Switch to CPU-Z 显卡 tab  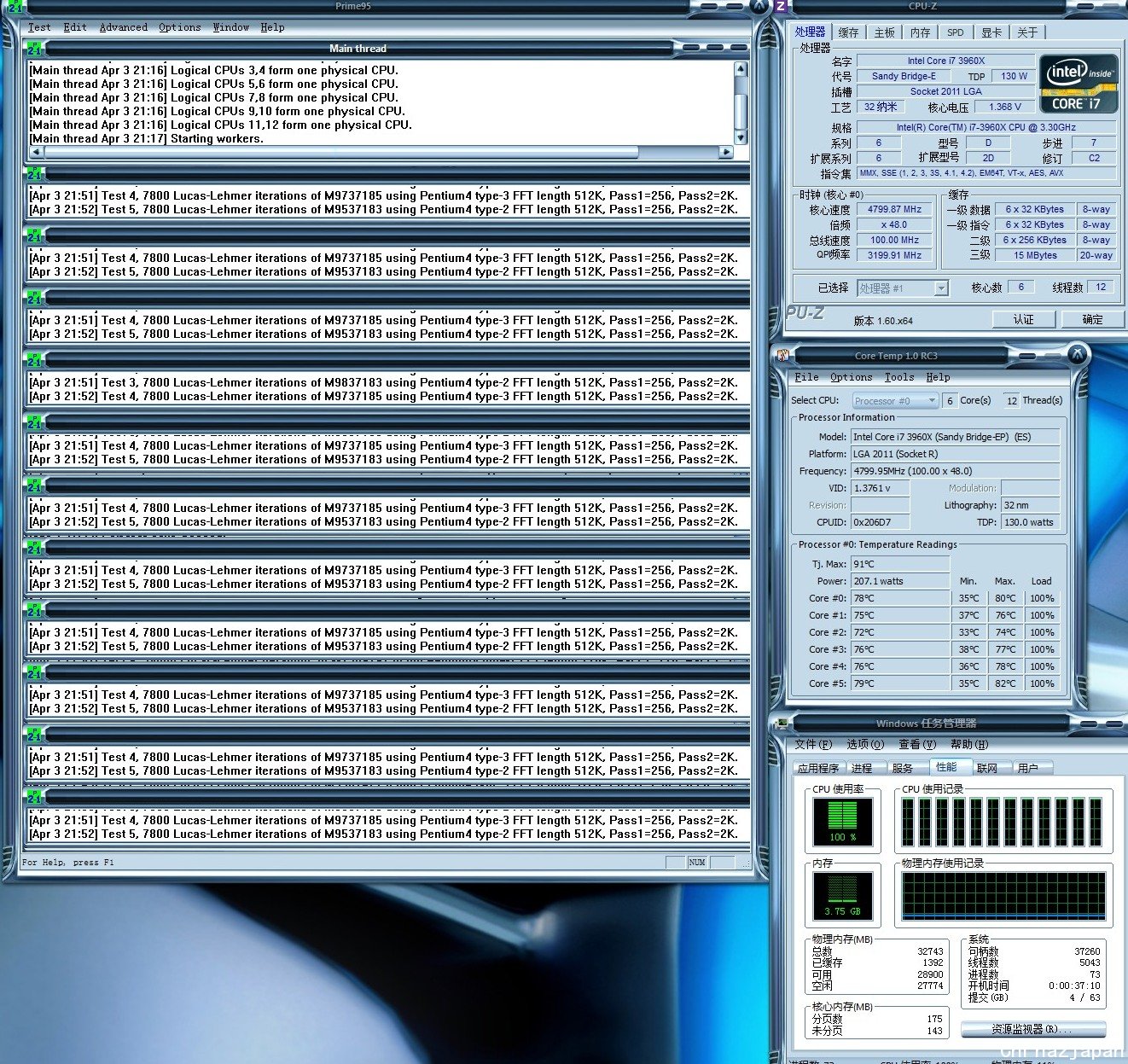(991, 32)
